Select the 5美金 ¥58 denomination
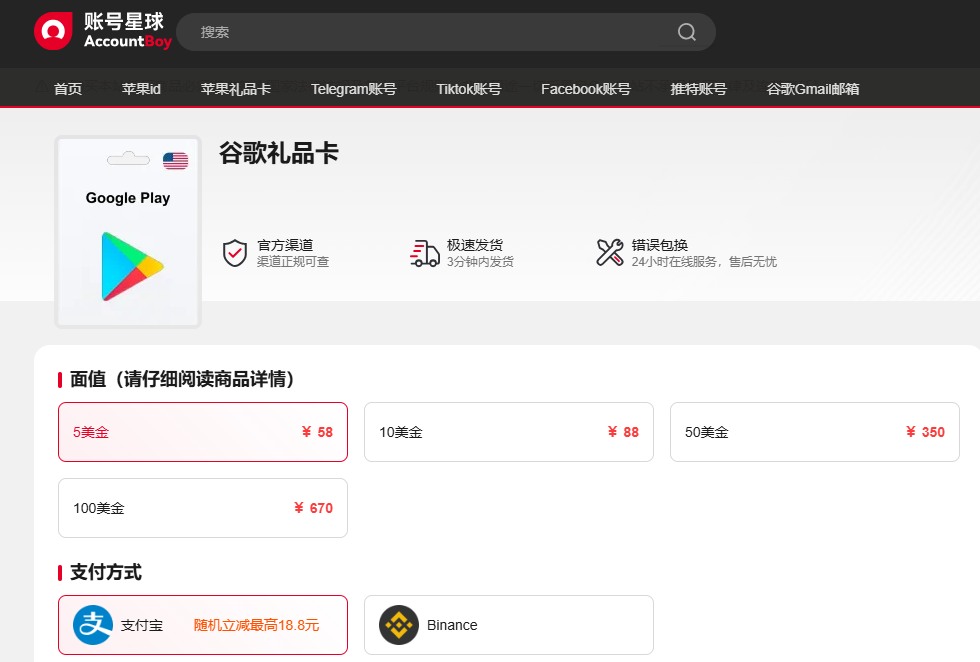The height and width of the screenshot is (662, 980). coord(202,432)
